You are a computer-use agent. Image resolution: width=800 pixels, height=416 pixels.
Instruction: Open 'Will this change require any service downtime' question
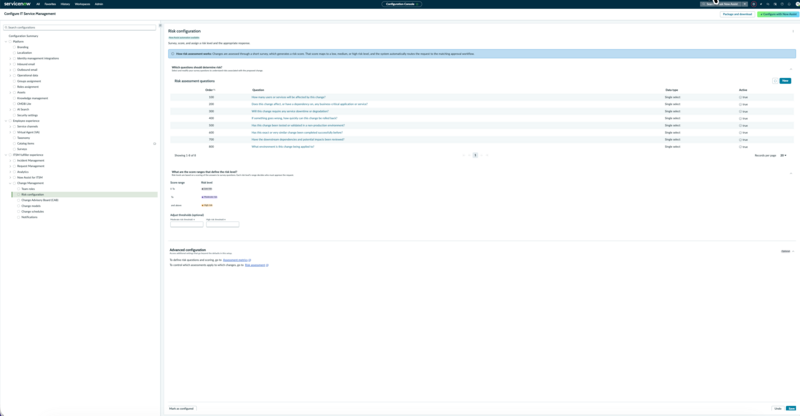[290, 111]
